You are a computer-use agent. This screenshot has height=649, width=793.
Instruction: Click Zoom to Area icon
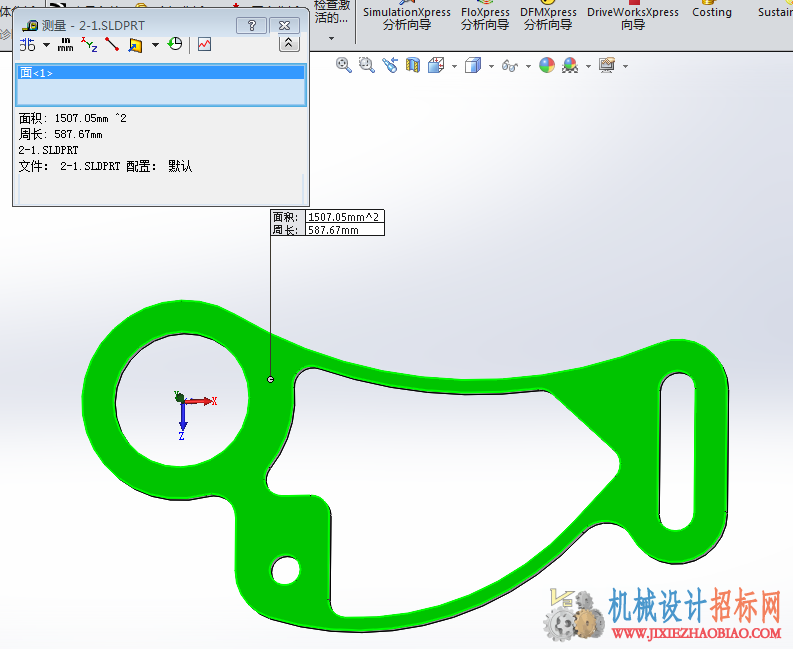[x=367, y=65]
